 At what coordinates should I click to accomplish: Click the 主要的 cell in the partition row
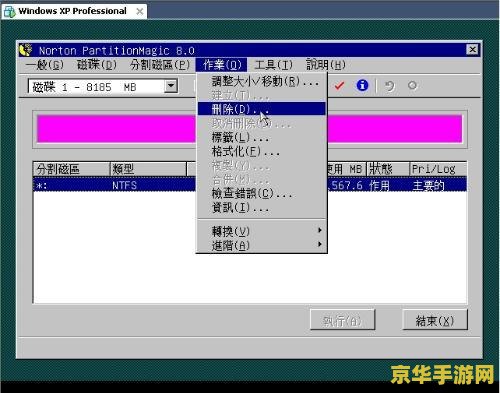click(428, 185)
